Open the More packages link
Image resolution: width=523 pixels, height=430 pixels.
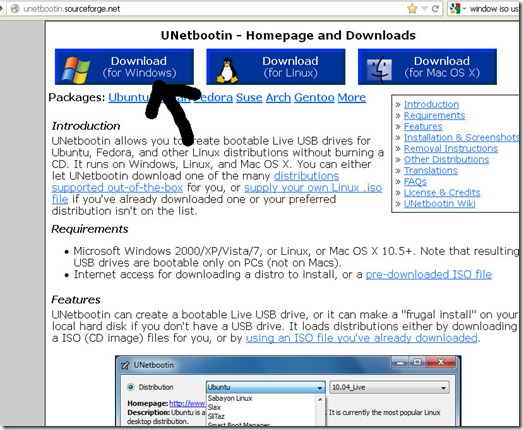point(352,97)
